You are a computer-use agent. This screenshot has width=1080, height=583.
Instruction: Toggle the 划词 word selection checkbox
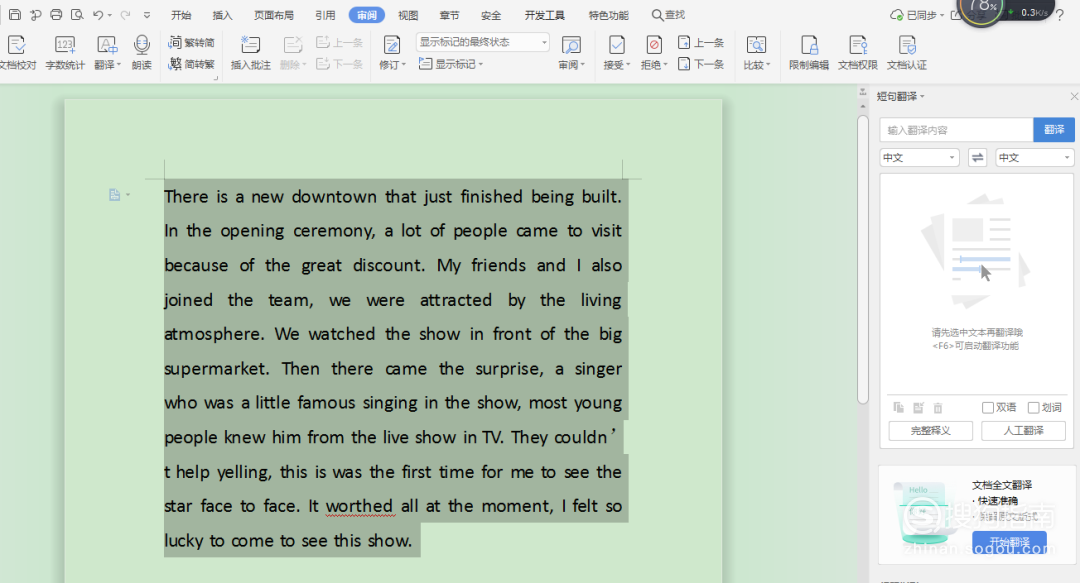coord(1034,408)
